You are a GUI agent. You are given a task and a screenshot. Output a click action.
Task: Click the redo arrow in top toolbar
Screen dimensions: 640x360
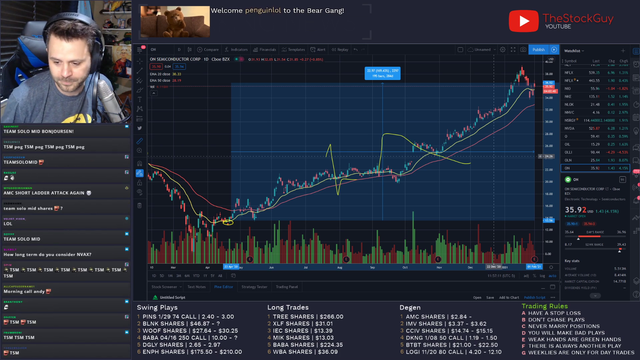coord(363,50)
